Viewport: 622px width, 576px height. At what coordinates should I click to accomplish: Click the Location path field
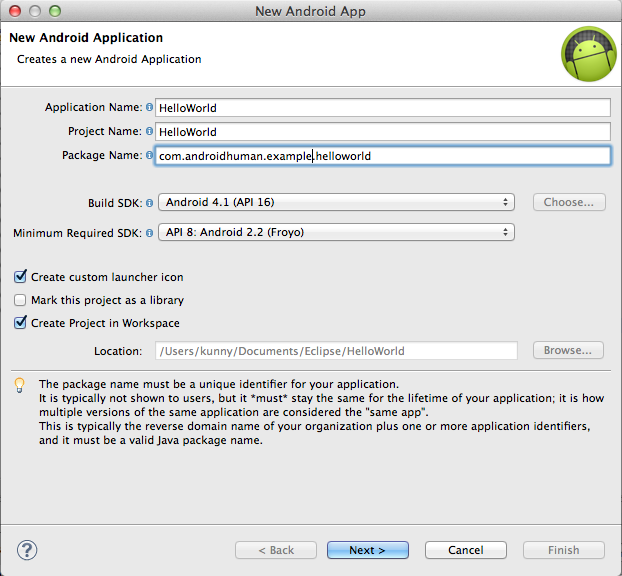click(336, 351)
